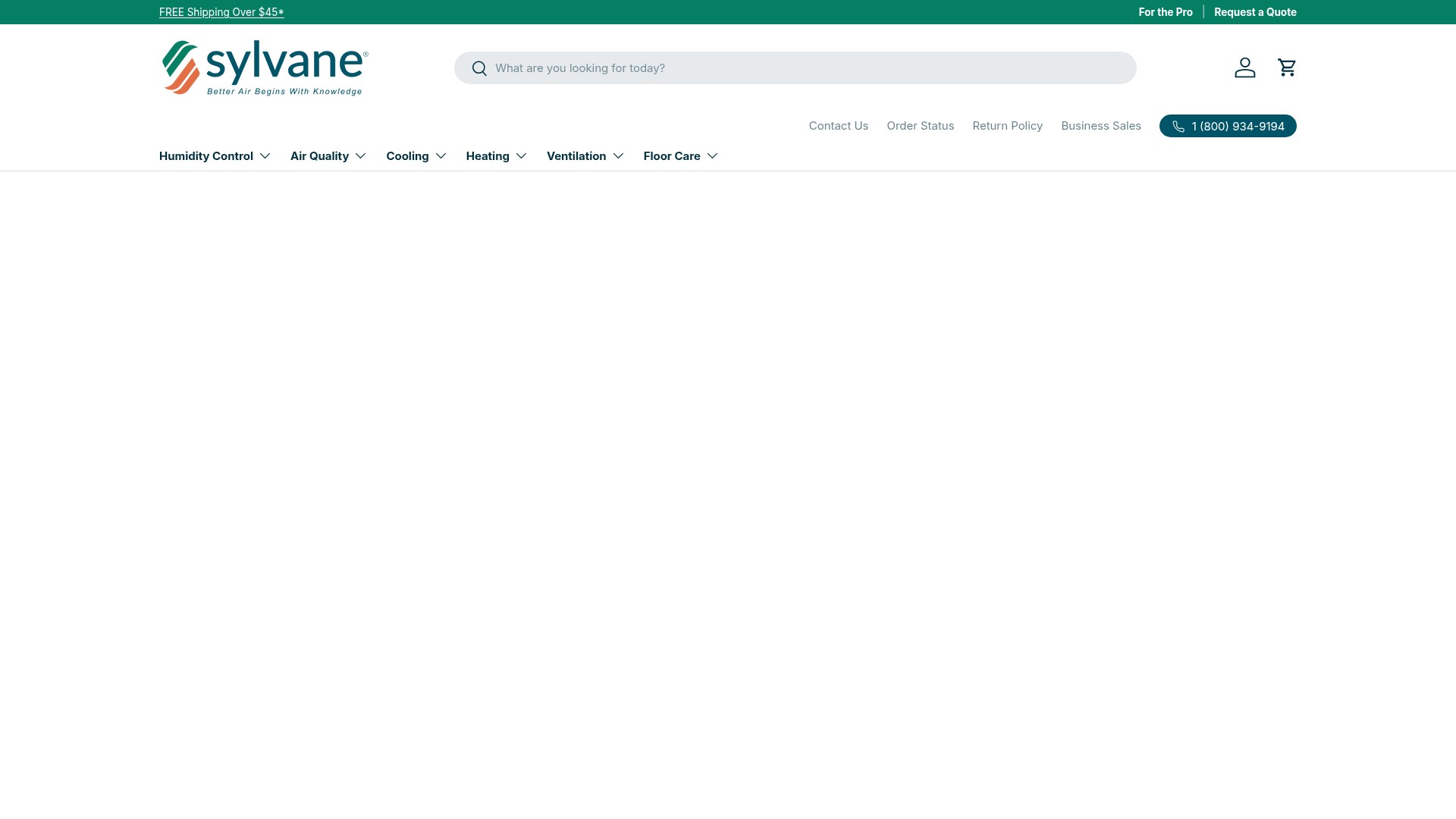Focus the product search field
1456x819 pixels.
[795, 68]
